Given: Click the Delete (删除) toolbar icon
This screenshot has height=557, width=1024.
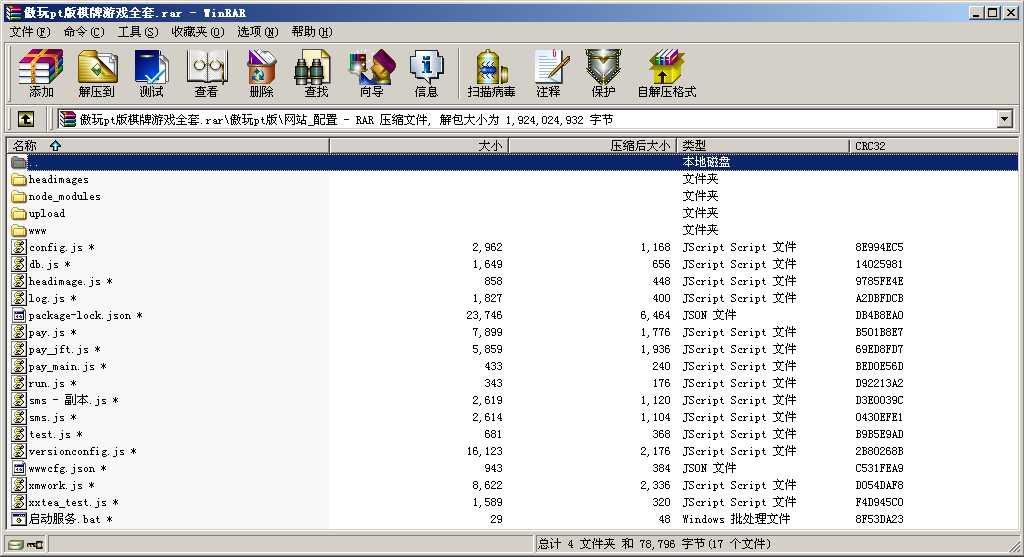Looking at the screenshot, I should click(261, 72).
